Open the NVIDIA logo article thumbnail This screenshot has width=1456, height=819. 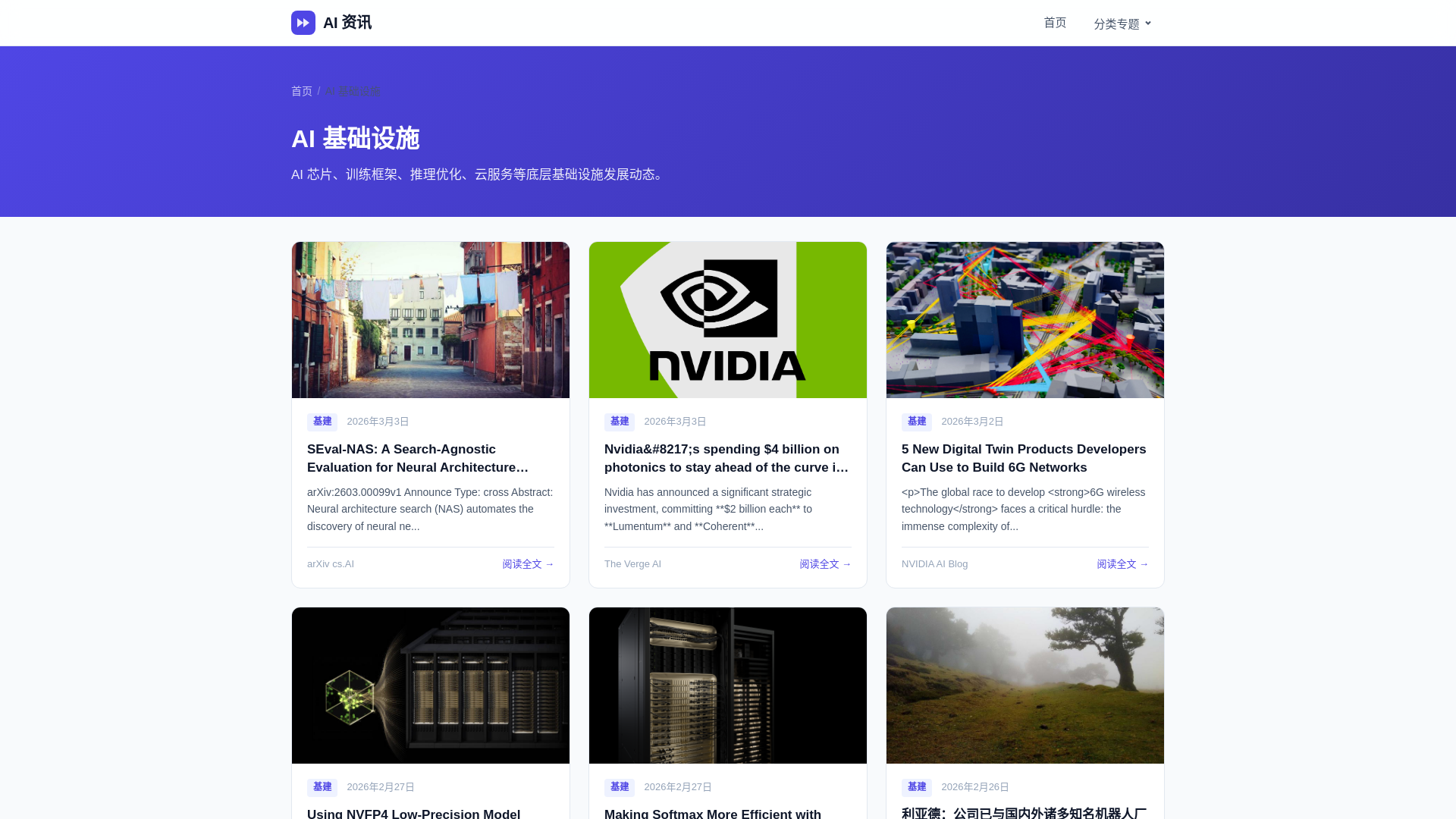click(x=728, y=320)
